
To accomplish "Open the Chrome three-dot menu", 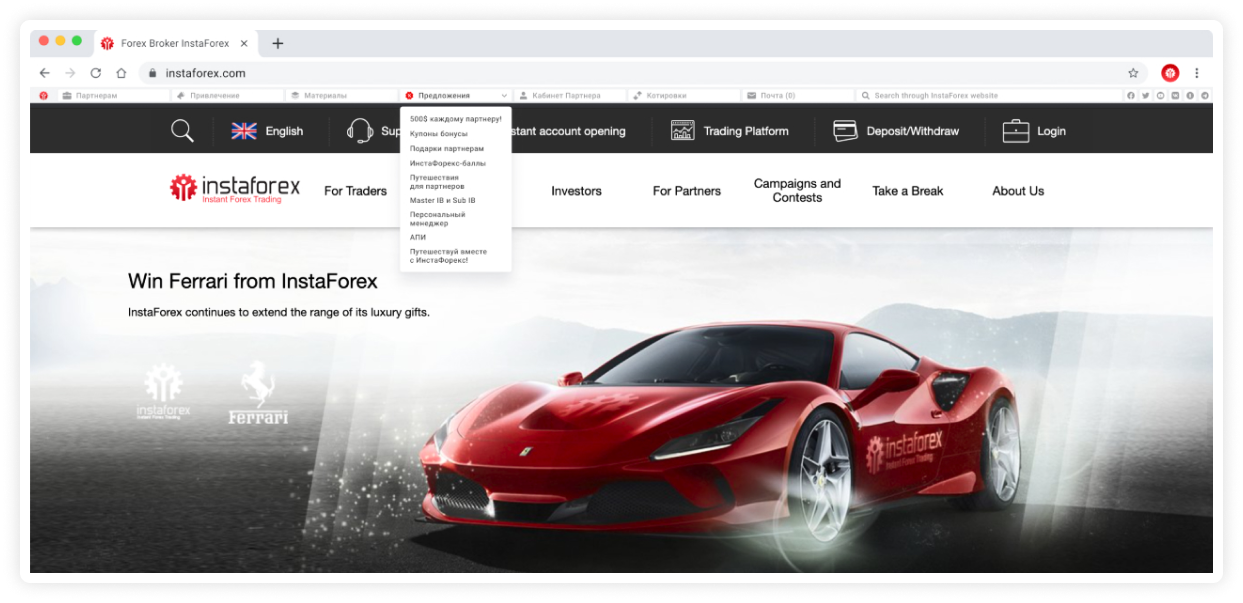I will 1197,73.
